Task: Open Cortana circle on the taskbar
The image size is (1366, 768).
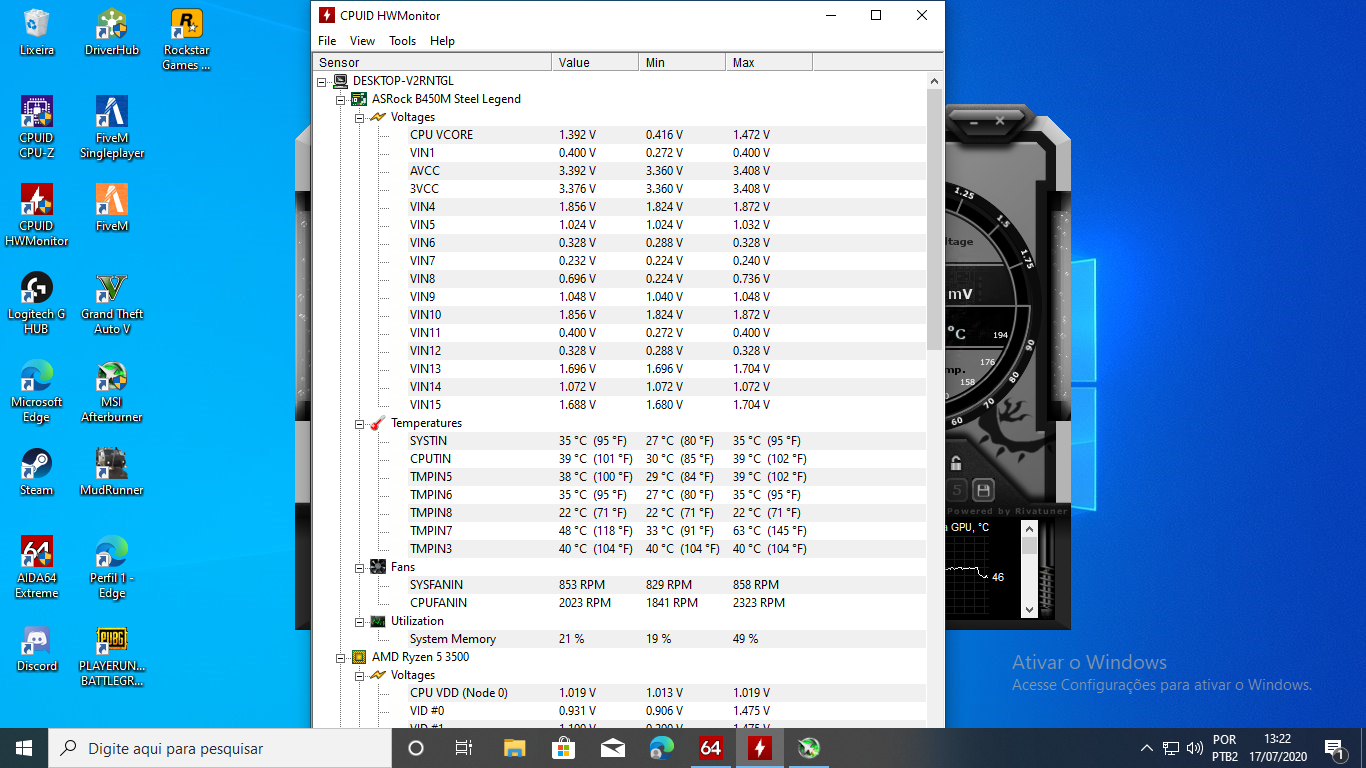Action: [416, 748]
